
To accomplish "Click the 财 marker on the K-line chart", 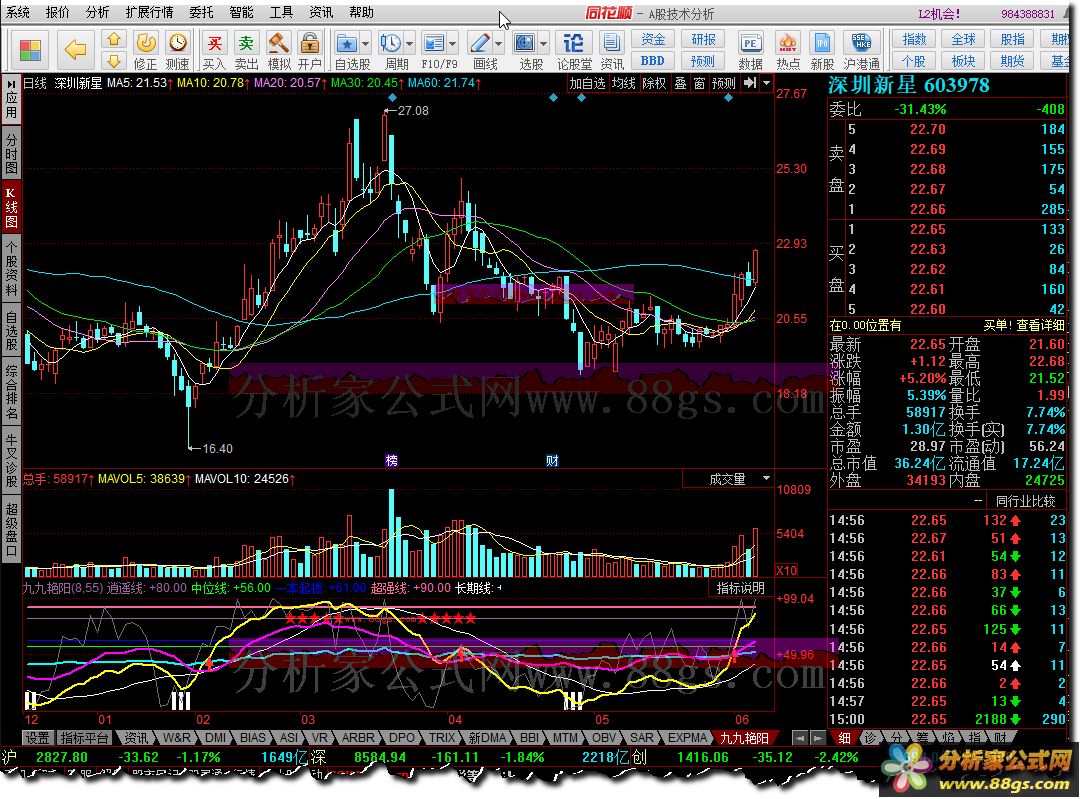I will coord(552,461).
